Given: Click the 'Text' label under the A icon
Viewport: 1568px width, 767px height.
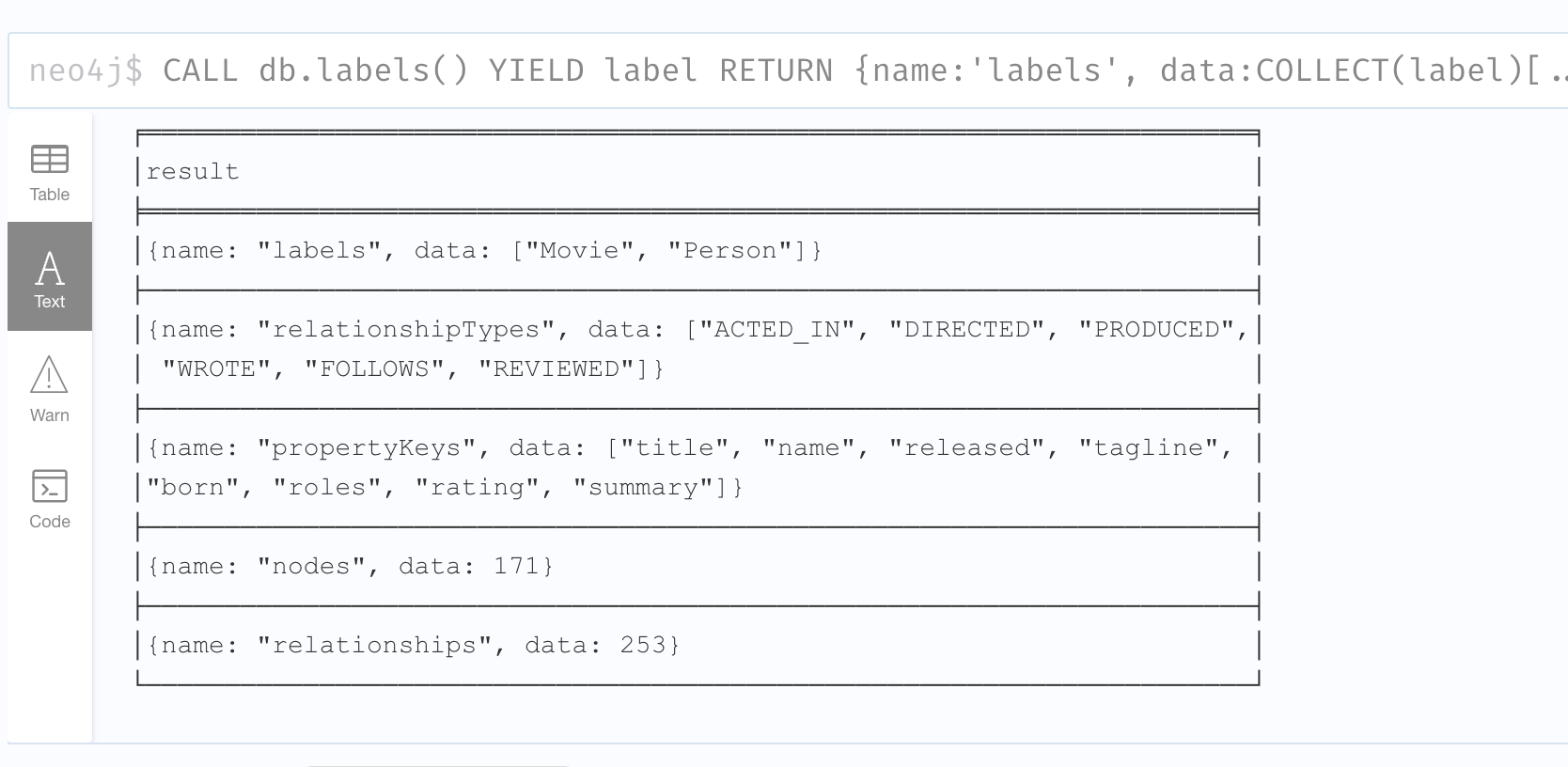Looking at the screenshot, I should tap(50, 302).
